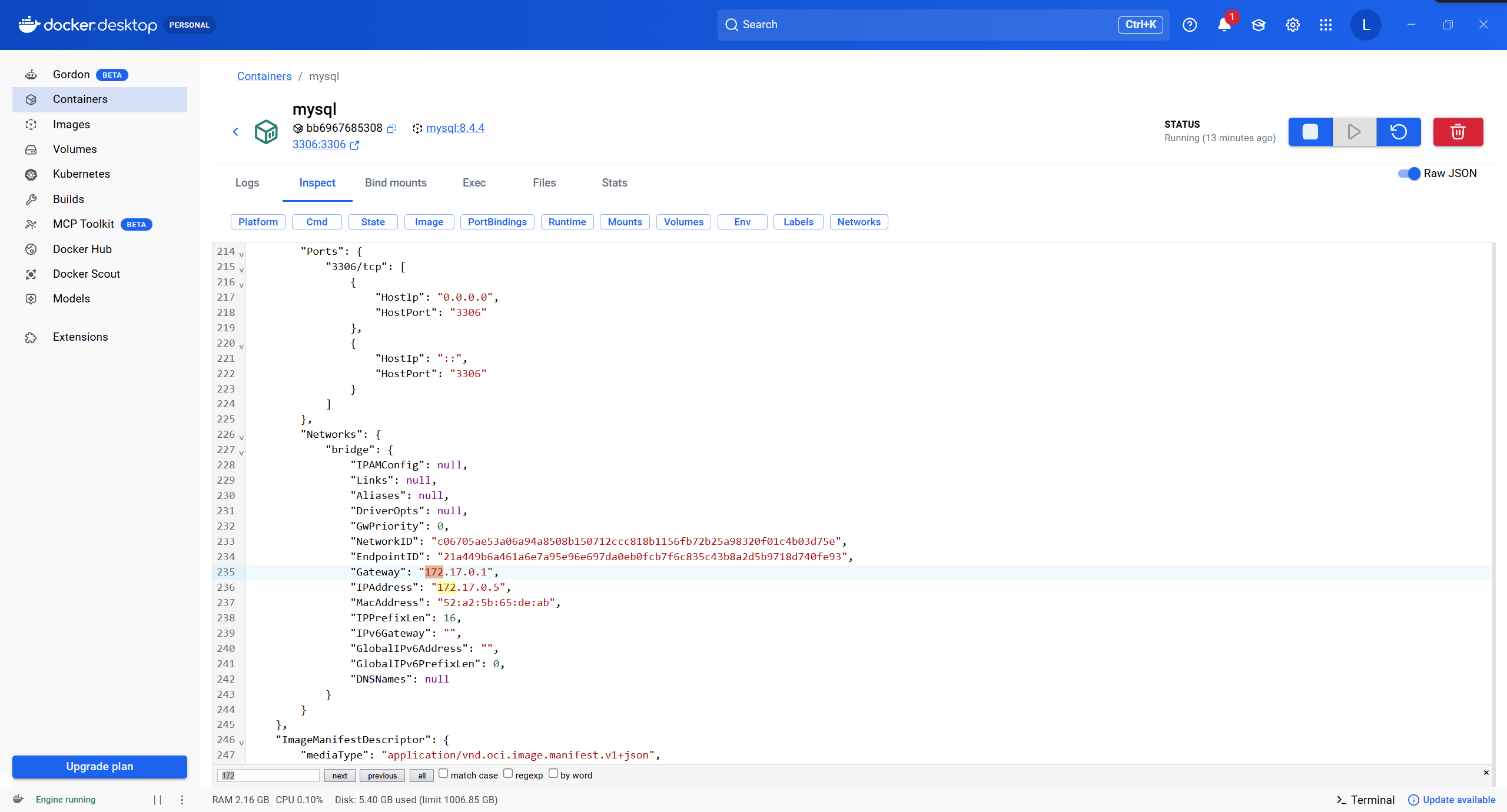Go back using the left chevron arrow

(x=235, y=132)
